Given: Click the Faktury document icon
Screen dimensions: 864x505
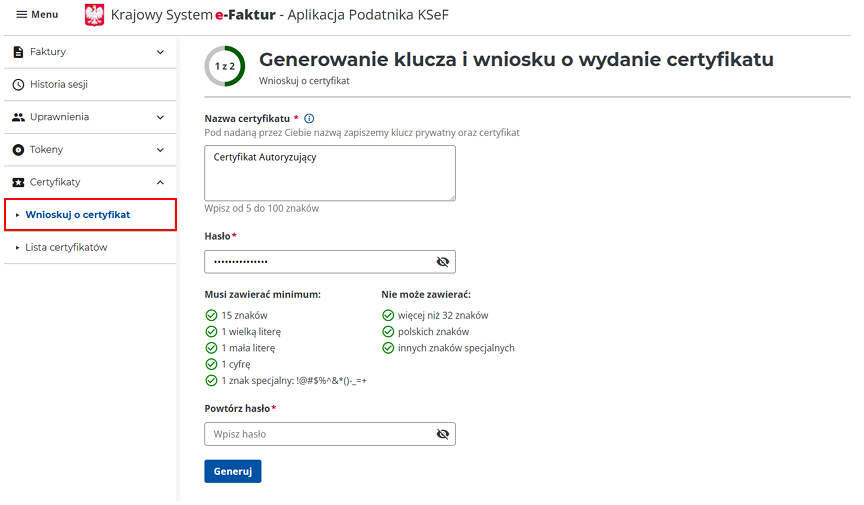Looking at the screenshot, I should pos(18,52).
